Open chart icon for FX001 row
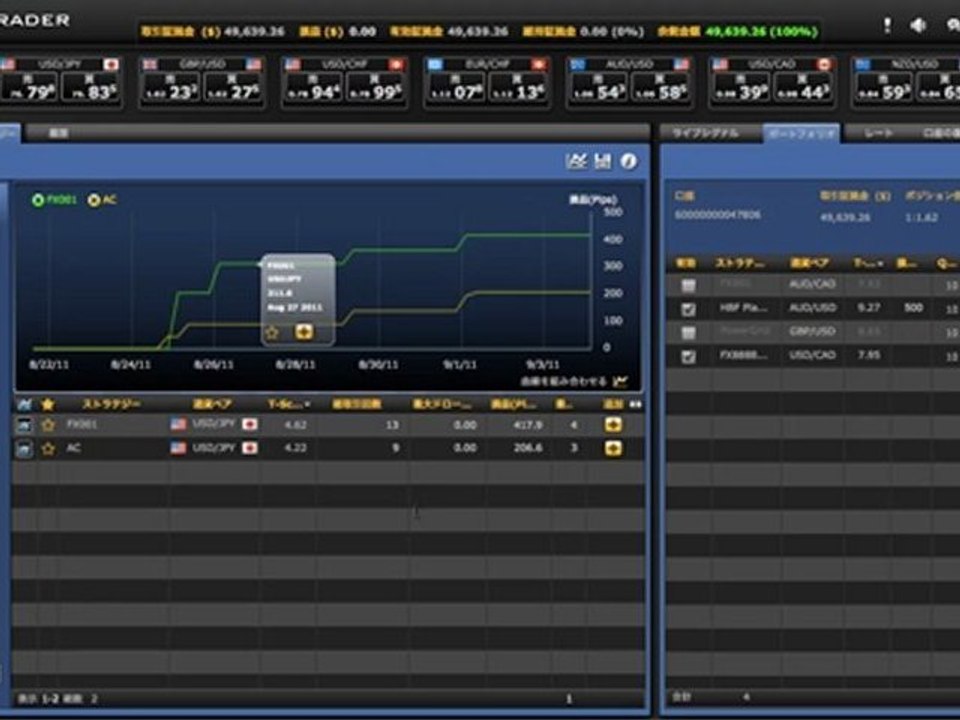The width and height of the screenshot is (960, 720). pyautogui.click(x=24, y=425)
